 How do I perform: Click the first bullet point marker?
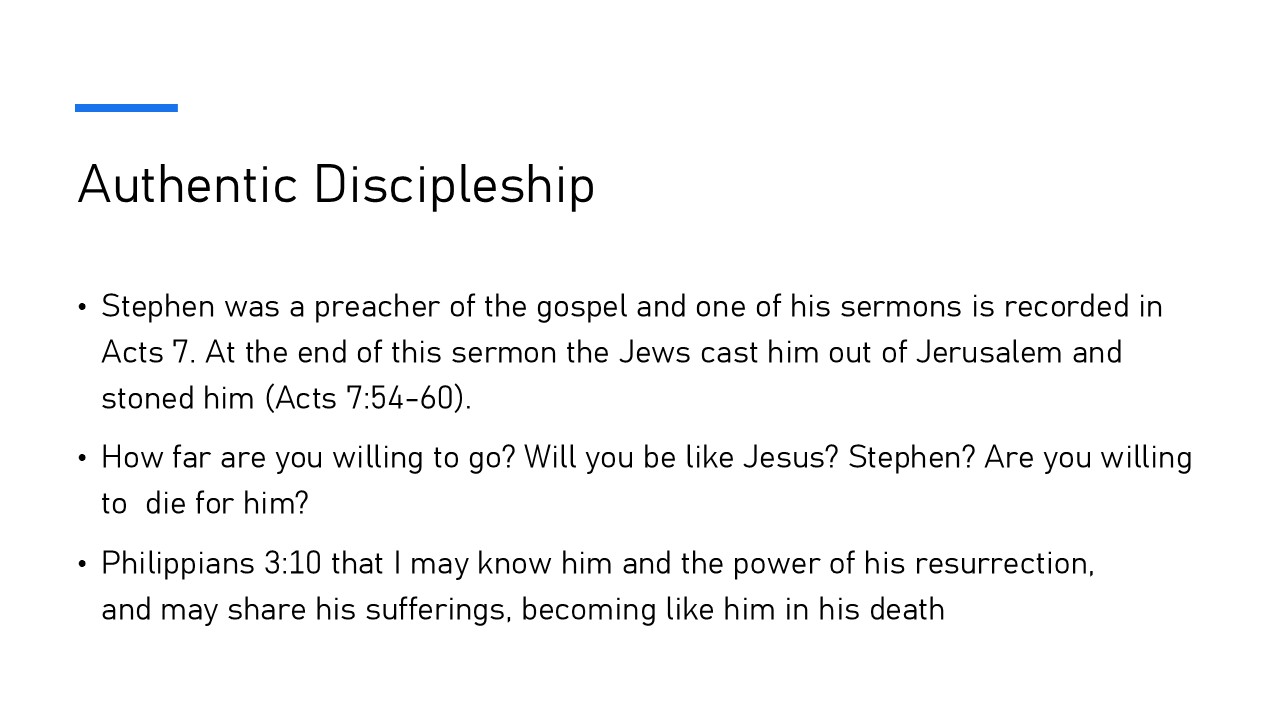point(83,307)
